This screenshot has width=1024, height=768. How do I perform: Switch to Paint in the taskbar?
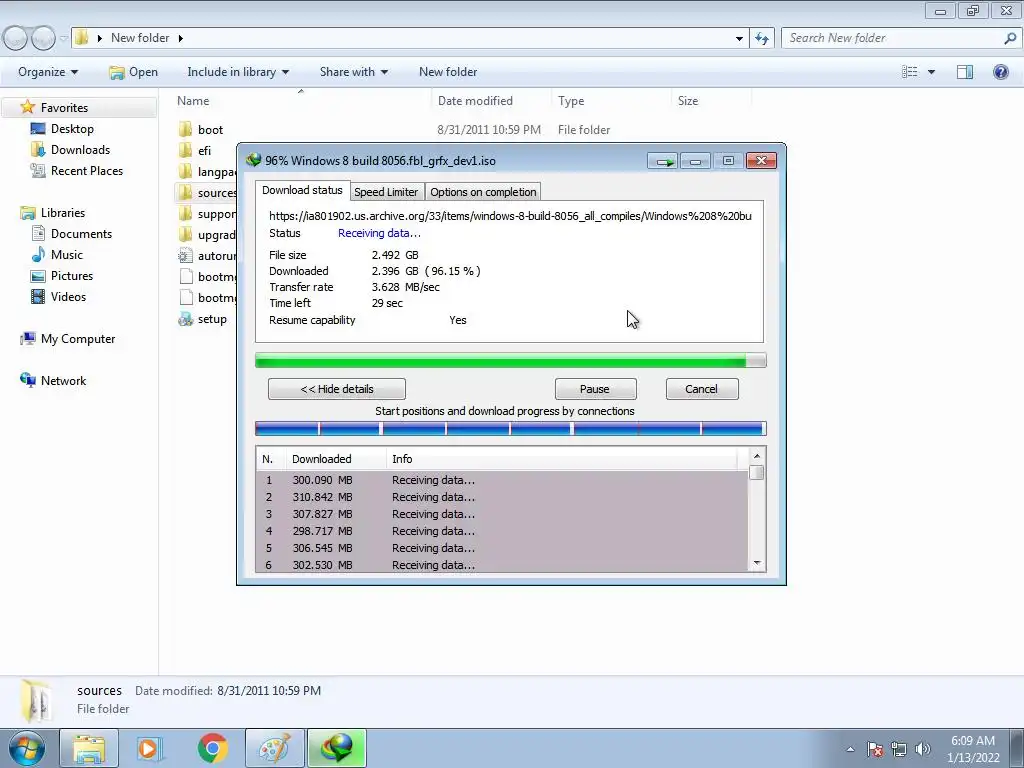[274, 748]
